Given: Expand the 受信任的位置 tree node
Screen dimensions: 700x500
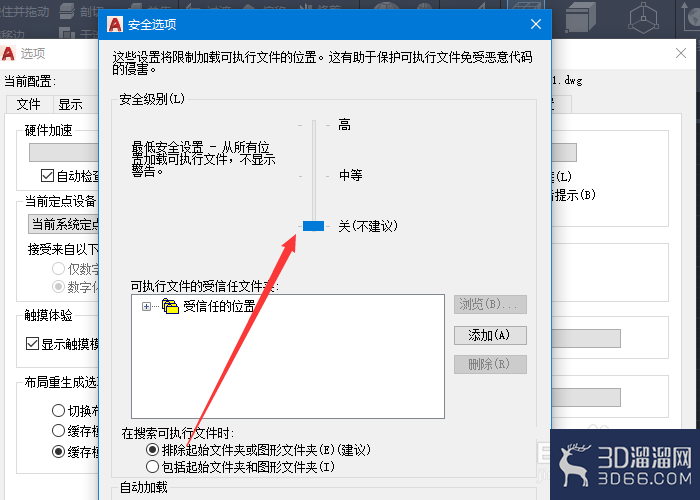Looking at the screenshot, I should point(146,306).
